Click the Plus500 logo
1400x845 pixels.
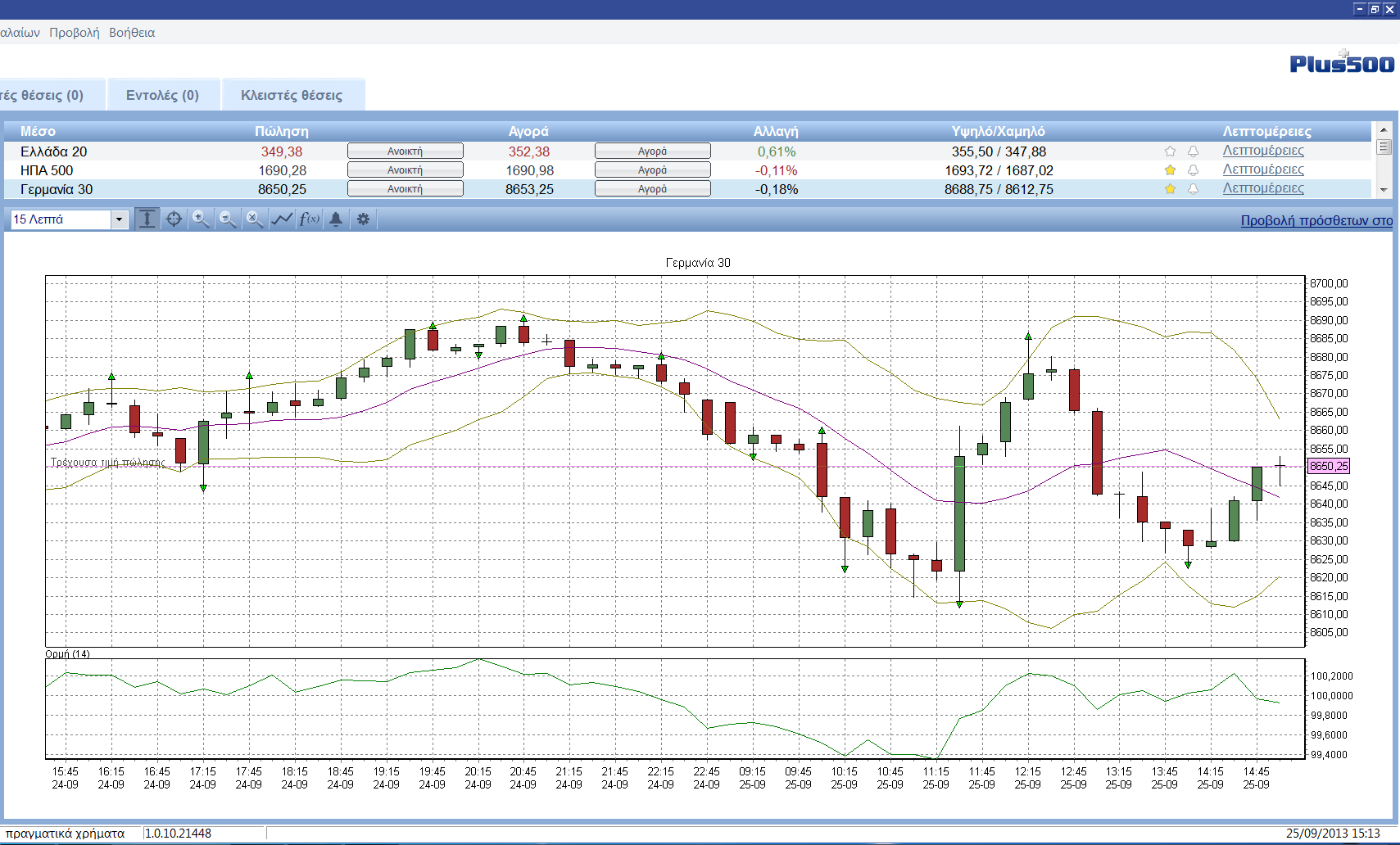[x=1342, y=62]
